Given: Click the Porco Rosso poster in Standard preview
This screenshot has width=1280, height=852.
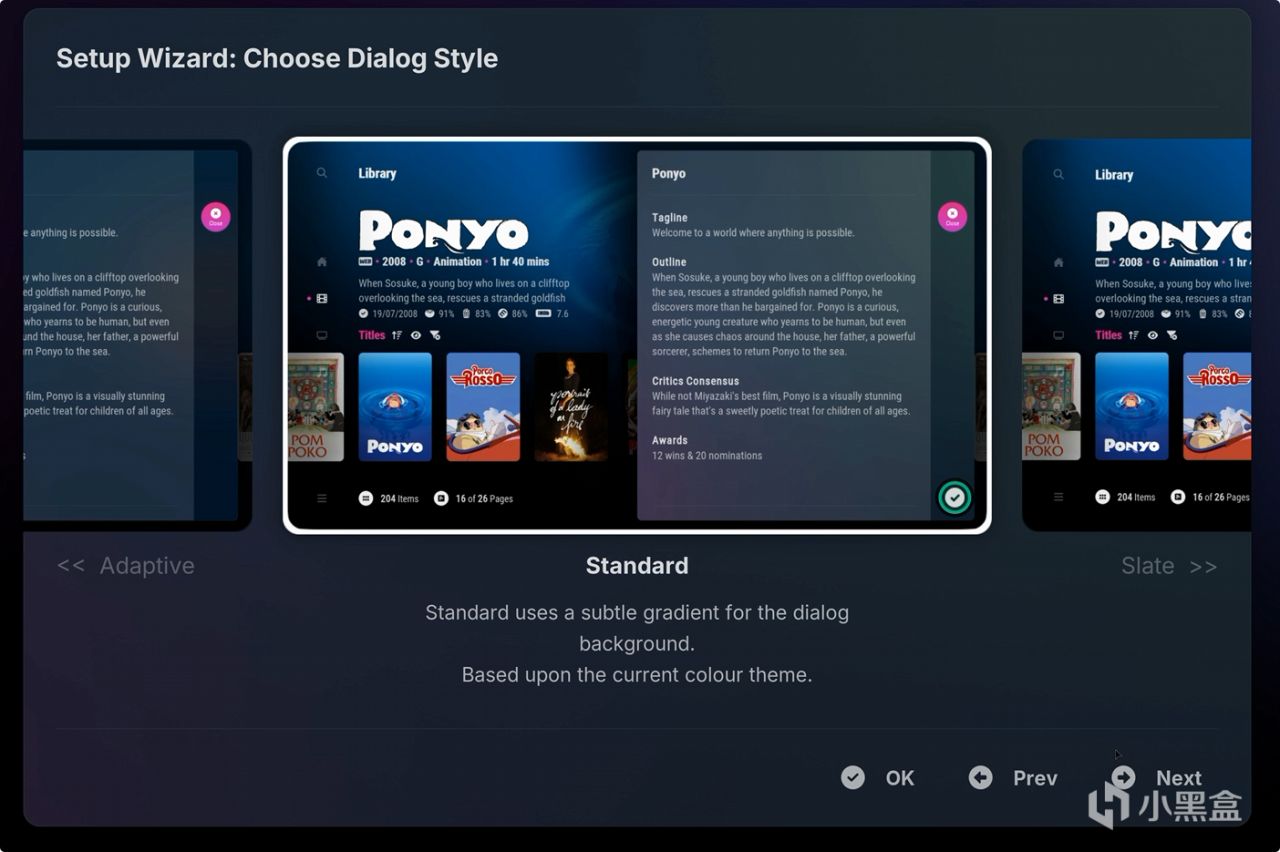Looking at the screenshot, I should [483, 407].
